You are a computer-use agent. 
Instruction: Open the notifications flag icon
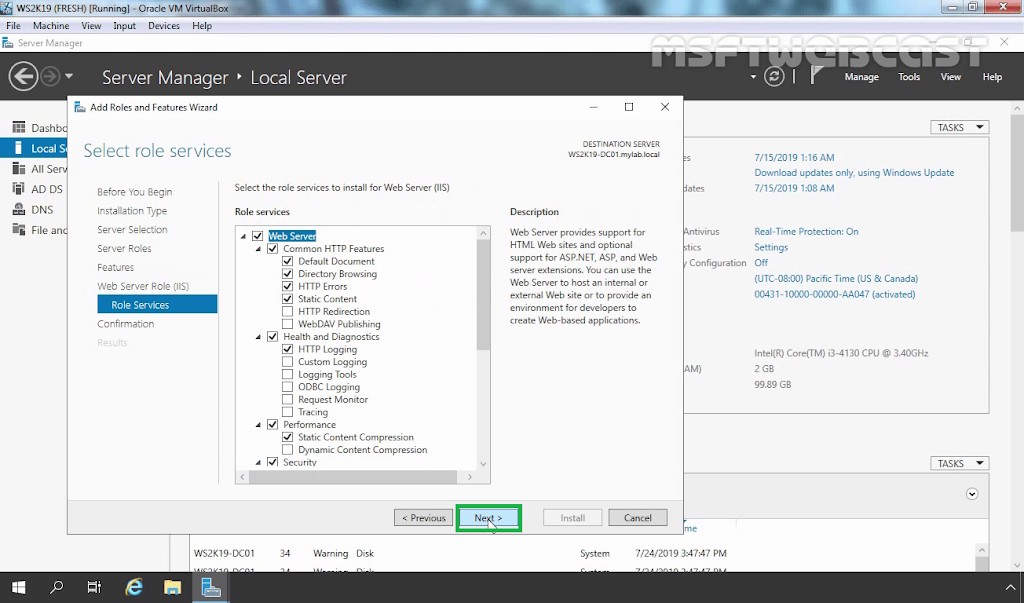pos(816,76)
